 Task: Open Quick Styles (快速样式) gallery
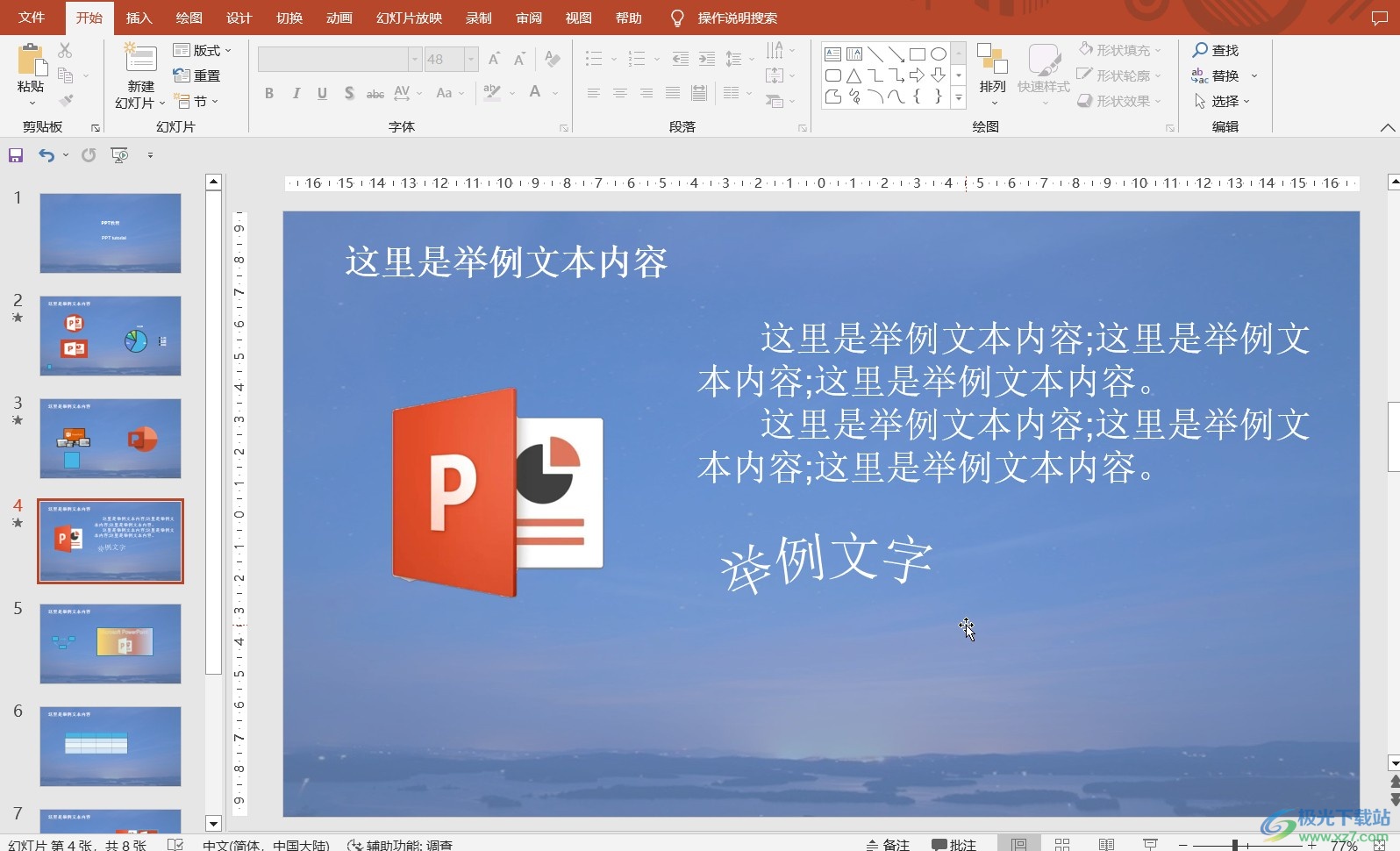point(1043,75)
